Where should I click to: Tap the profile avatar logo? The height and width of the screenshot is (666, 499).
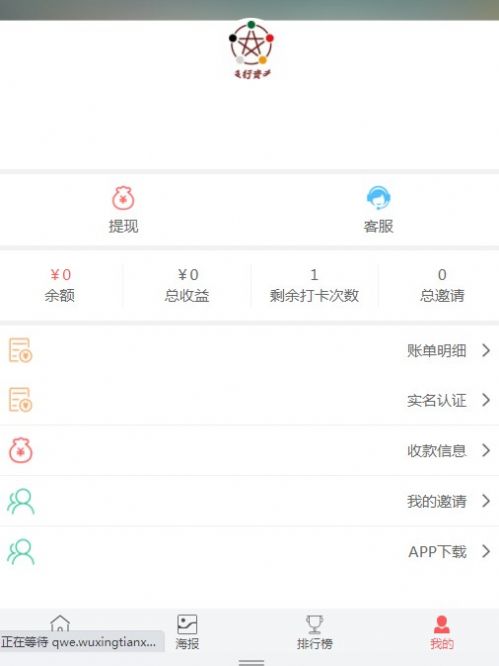(x=251, y=50)
